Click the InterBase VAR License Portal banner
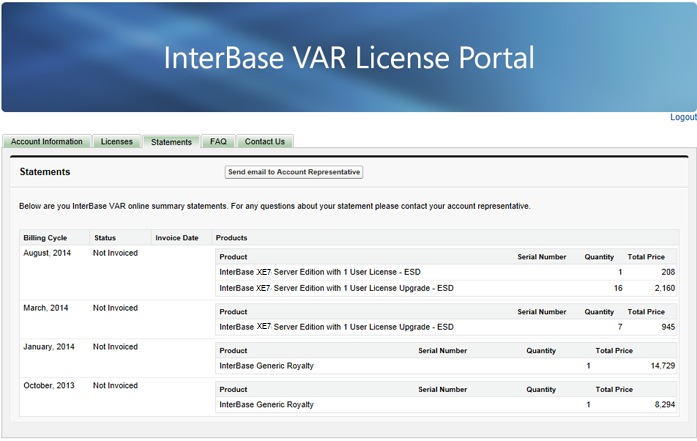Screen dimensions: 697x441 click(x=348, y=57)
